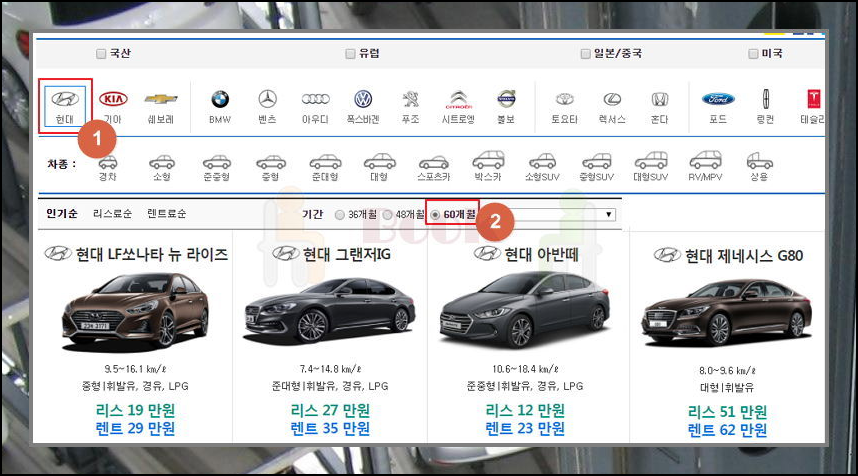Filter by RV/MPV car type icon
858x476 pixels.
(705, 160)
